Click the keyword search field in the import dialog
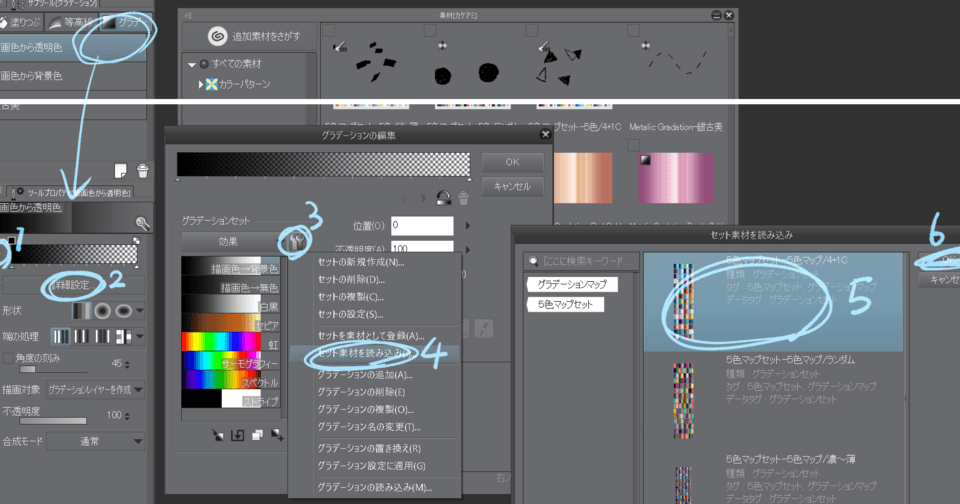 pyautogui.click(x=580, y=261)
